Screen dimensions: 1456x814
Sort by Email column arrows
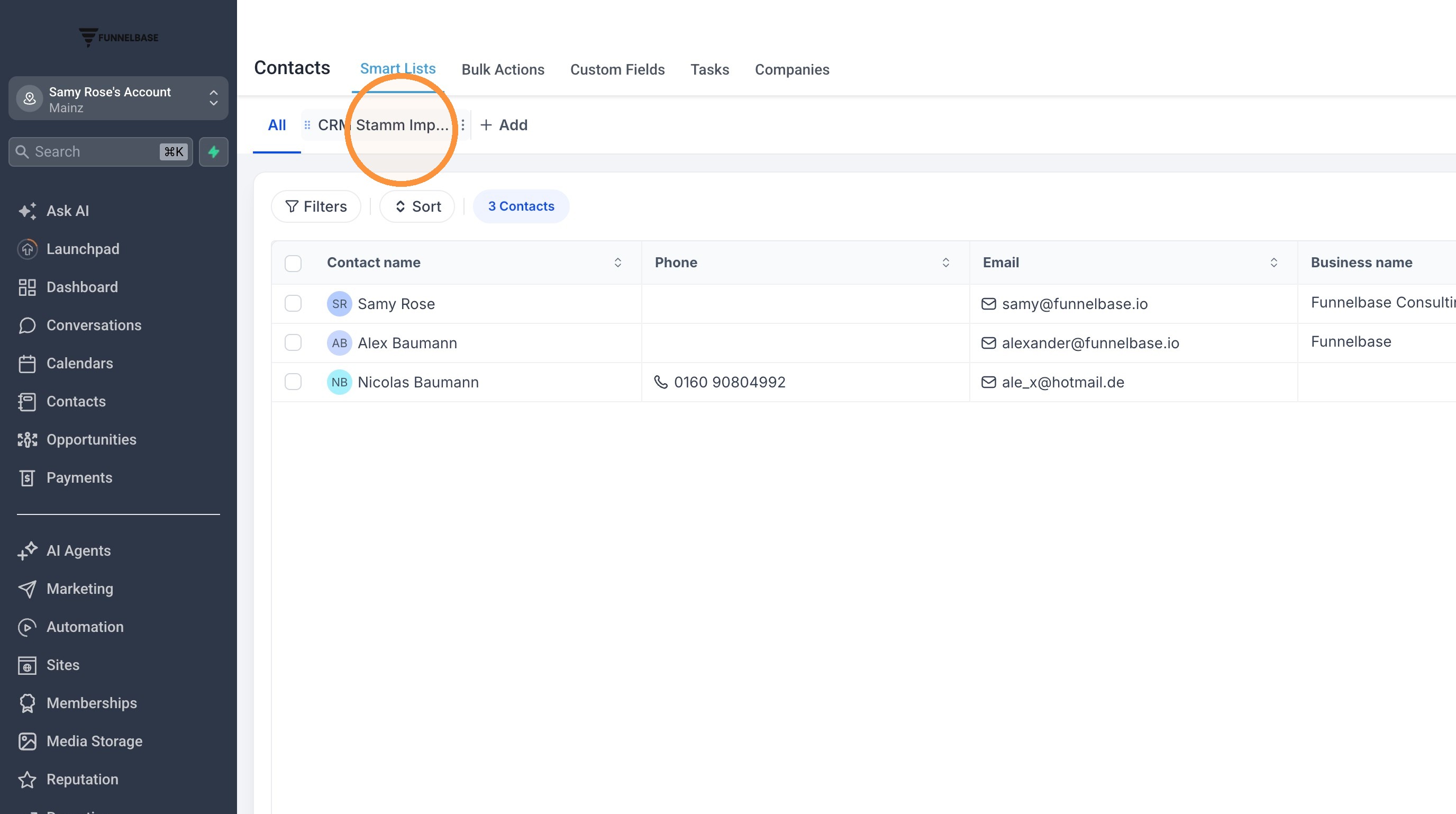click(x=1273, y=263)
